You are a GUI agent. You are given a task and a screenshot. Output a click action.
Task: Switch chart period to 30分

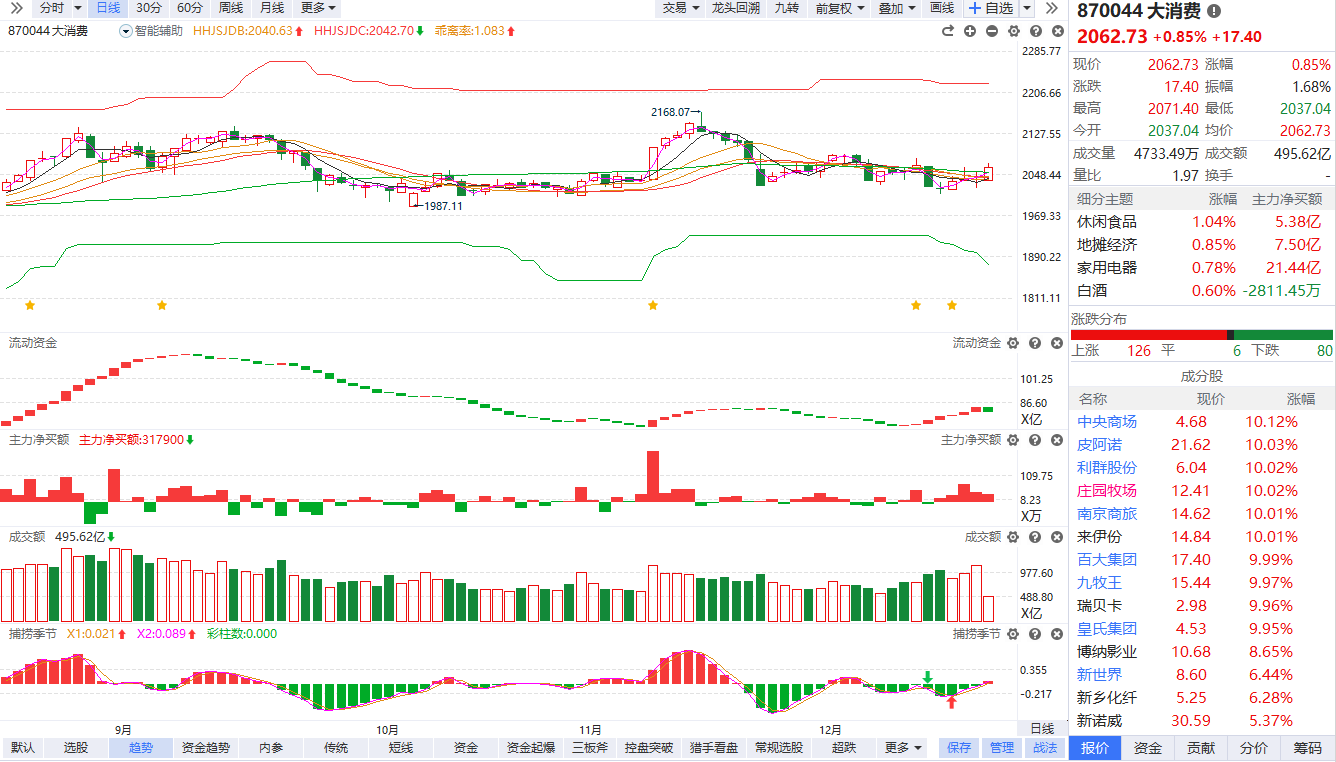click(149, 8)
